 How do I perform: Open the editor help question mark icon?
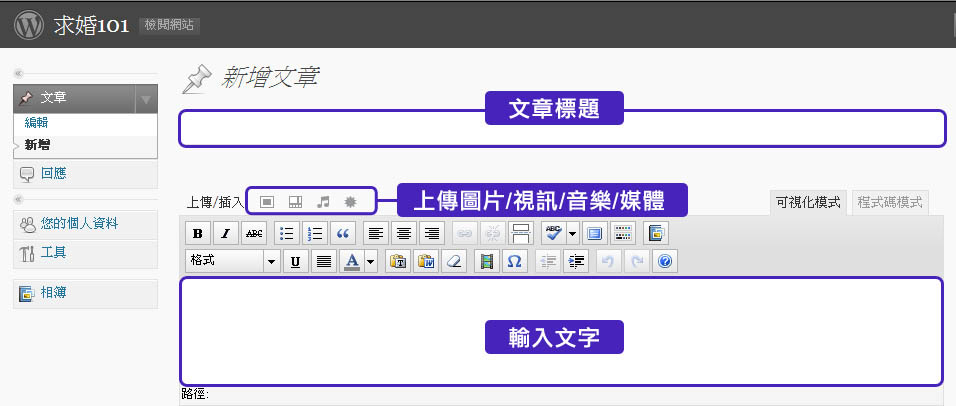tap(664, 262)
